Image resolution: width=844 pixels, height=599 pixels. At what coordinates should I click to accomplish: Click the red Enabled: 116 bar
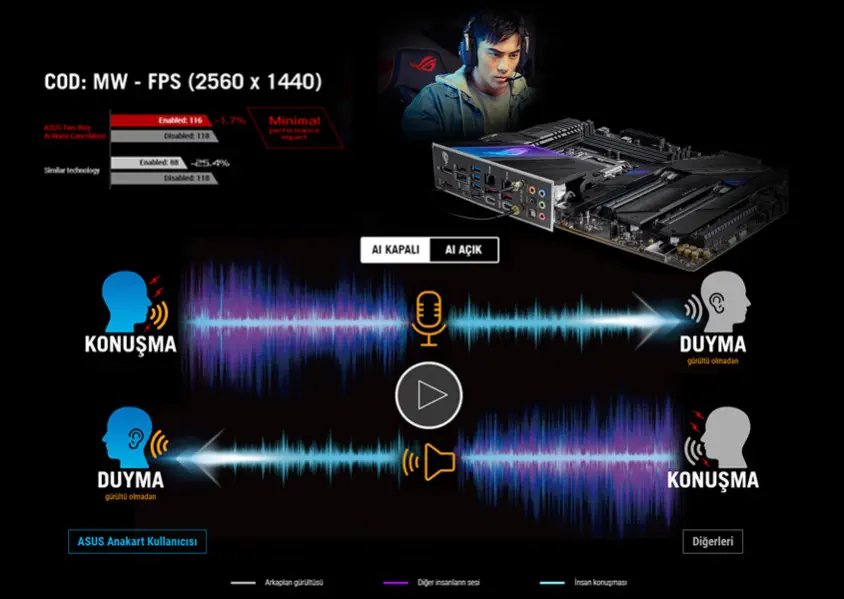pyautogui.click(x=161, y=121)
